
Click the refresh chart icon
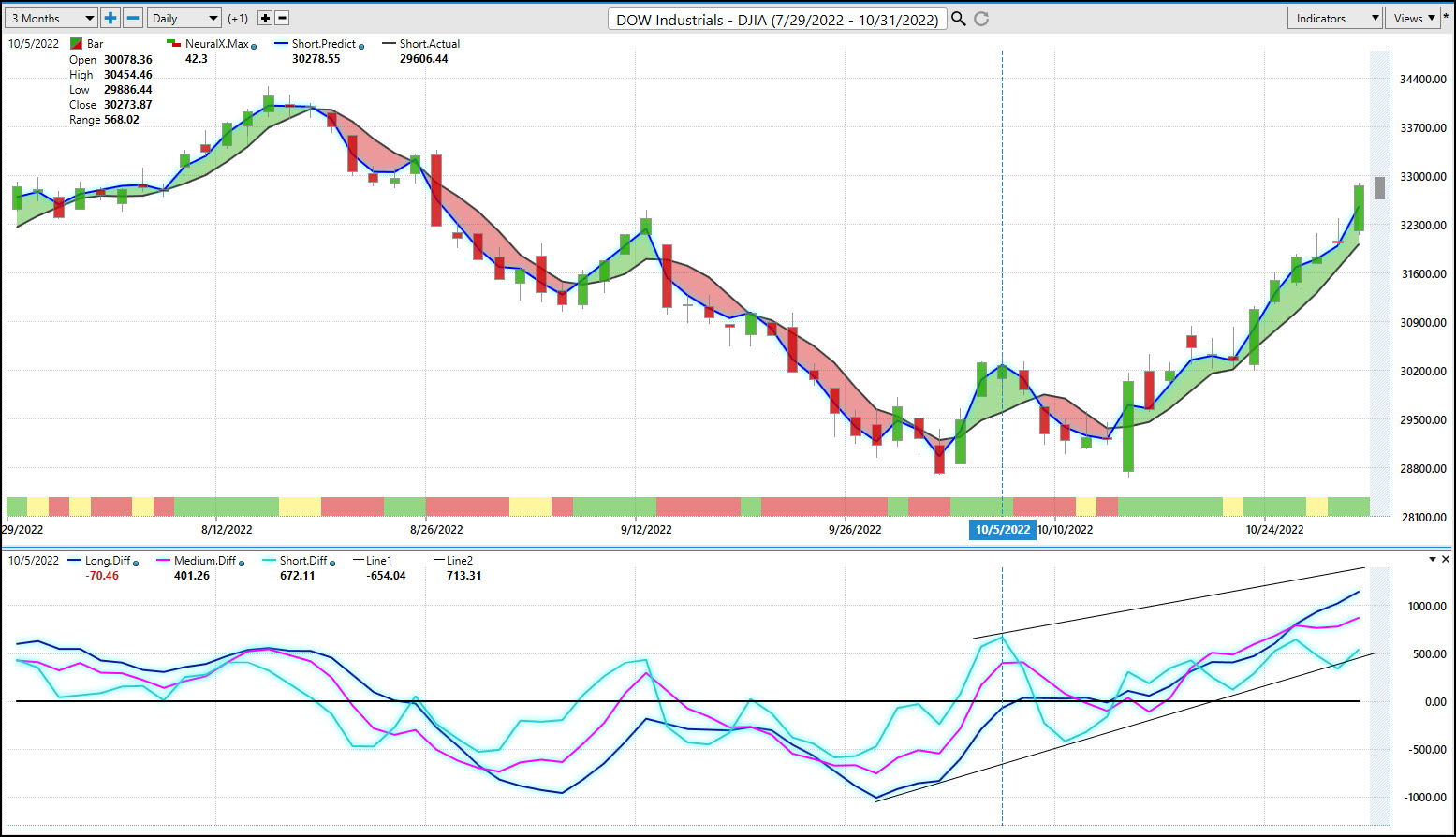[981, 18]
